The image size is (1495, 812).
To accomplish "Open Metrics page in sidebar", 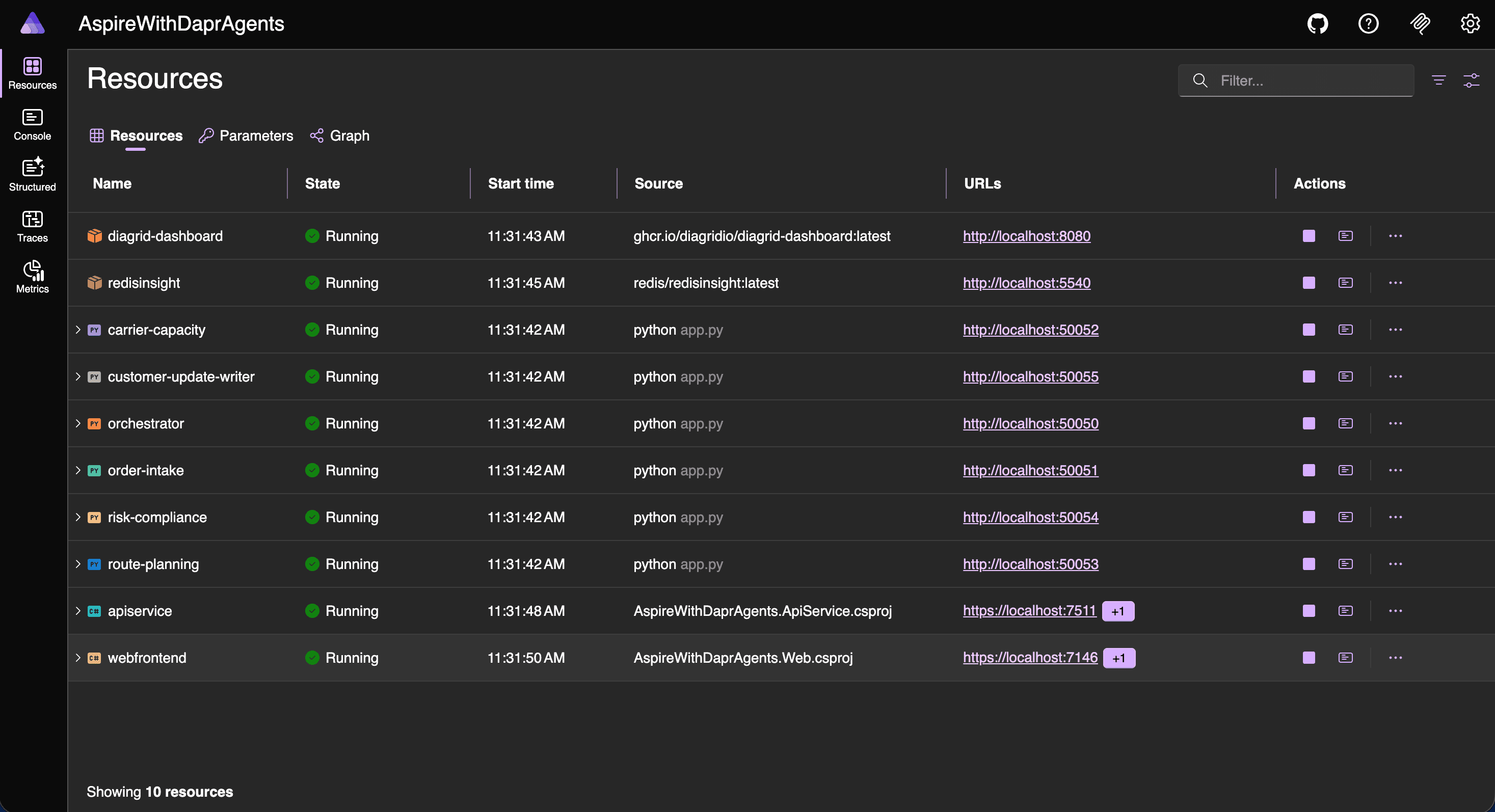I will click(x=33, y=277).
